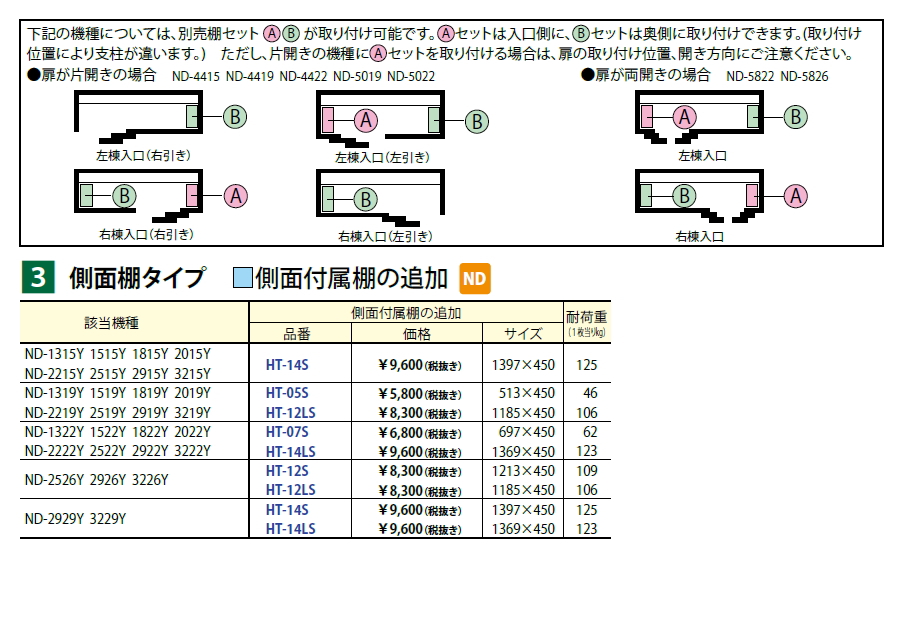Click the green number 3 section badge
Screen dimensions: 900x640
tap(37, 279)
